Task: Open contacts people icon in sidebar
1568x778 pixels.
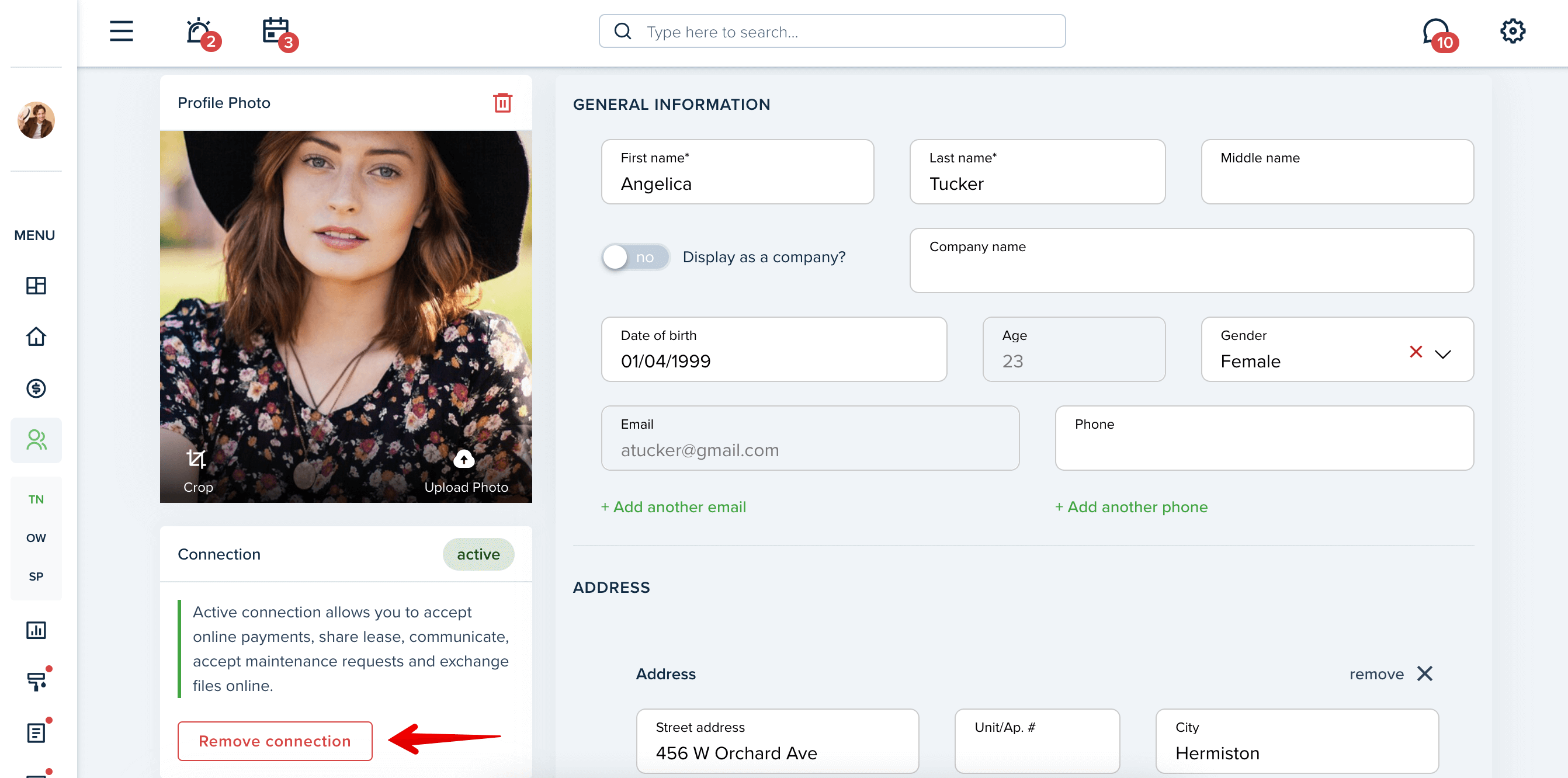Action: point(36,440)
